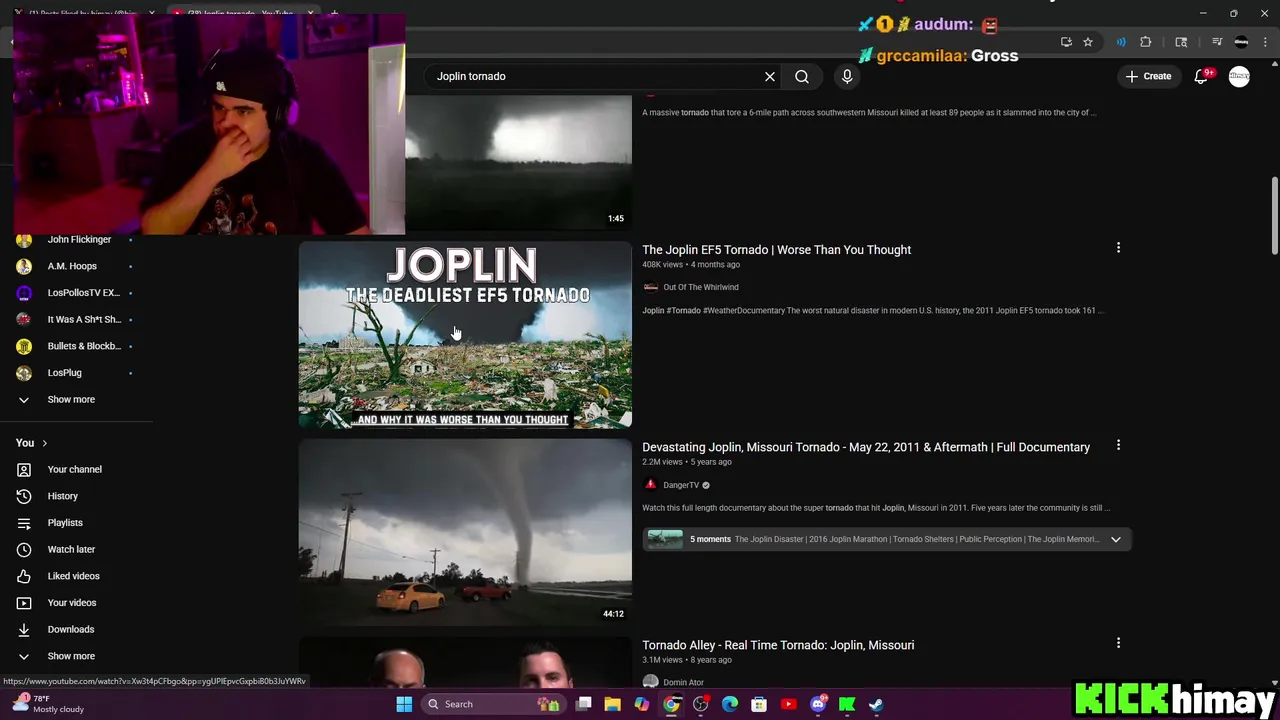Click the 1:45 tornado video thumbnail
1280x720 pixels.
518,163
